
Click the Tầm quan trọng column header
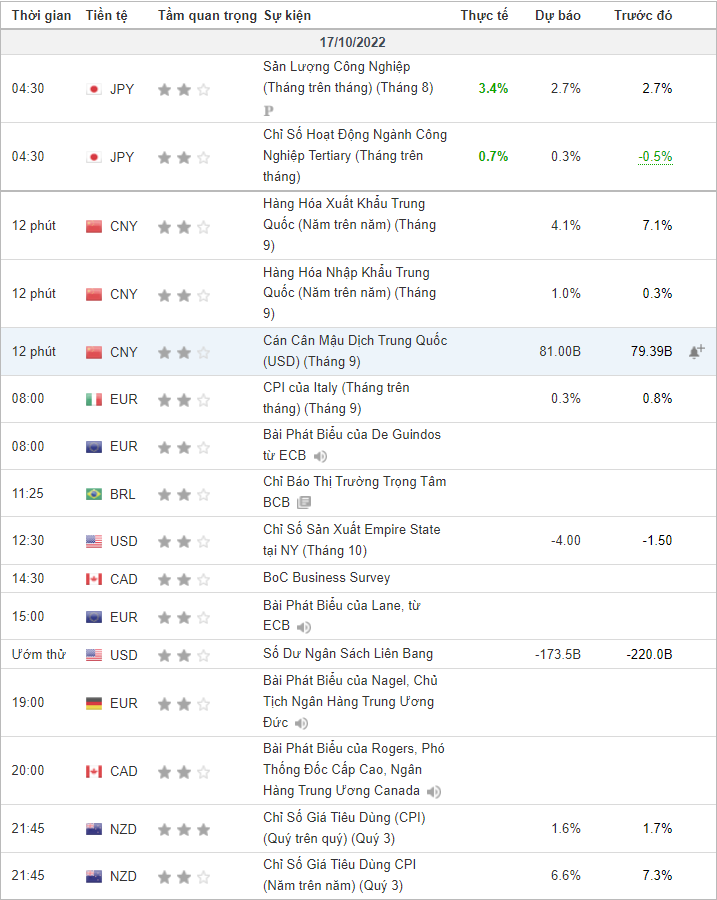click(x=207, y=15)
